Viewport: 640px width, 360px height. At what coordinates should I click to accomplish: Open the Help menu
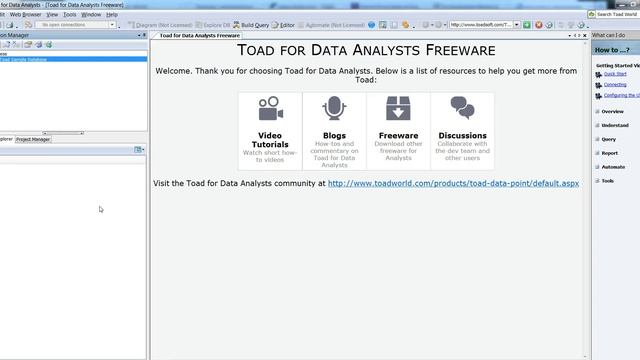[x=112, y=14]
